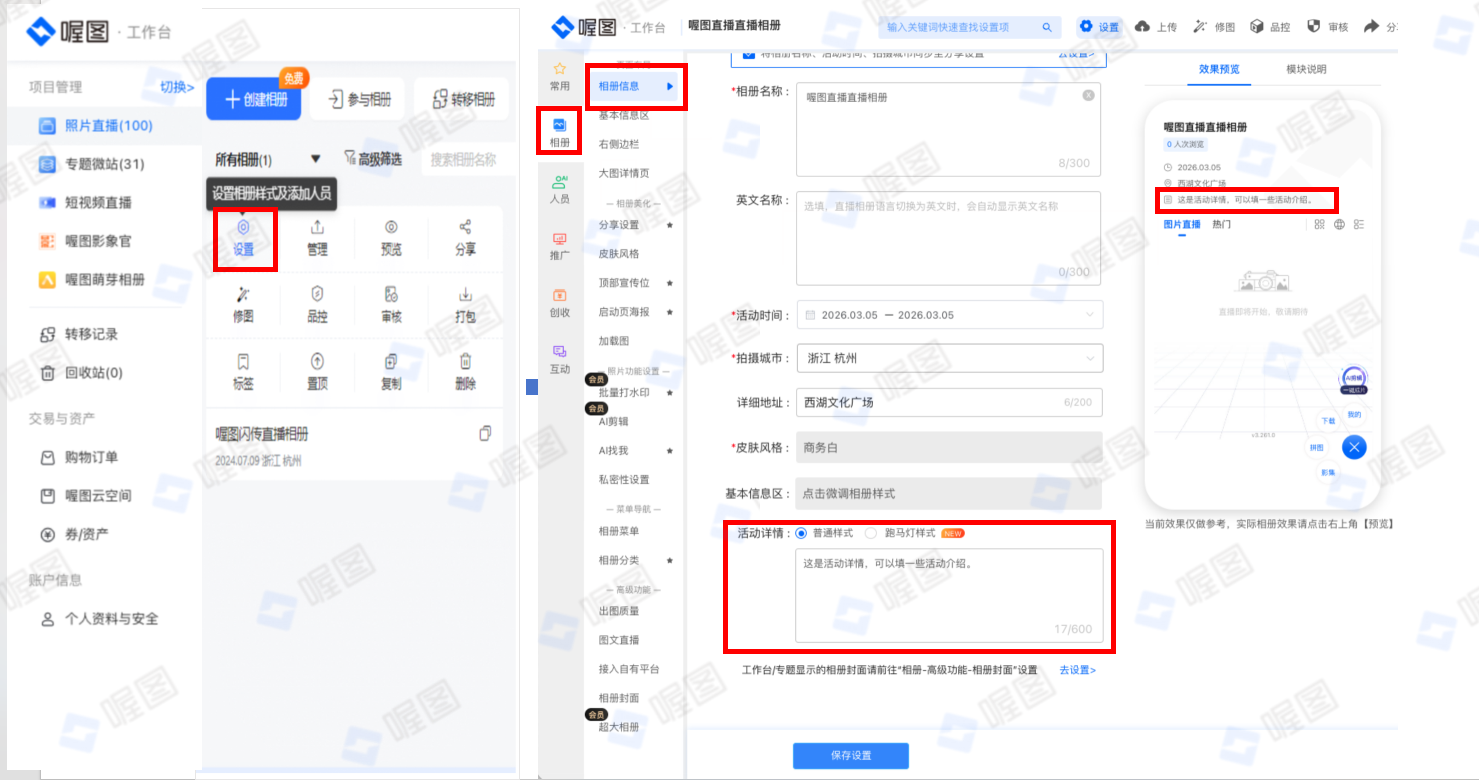Switch to the 模块说明 tab
This screenshot has width=1479, height=780.
coord(1306,69)
